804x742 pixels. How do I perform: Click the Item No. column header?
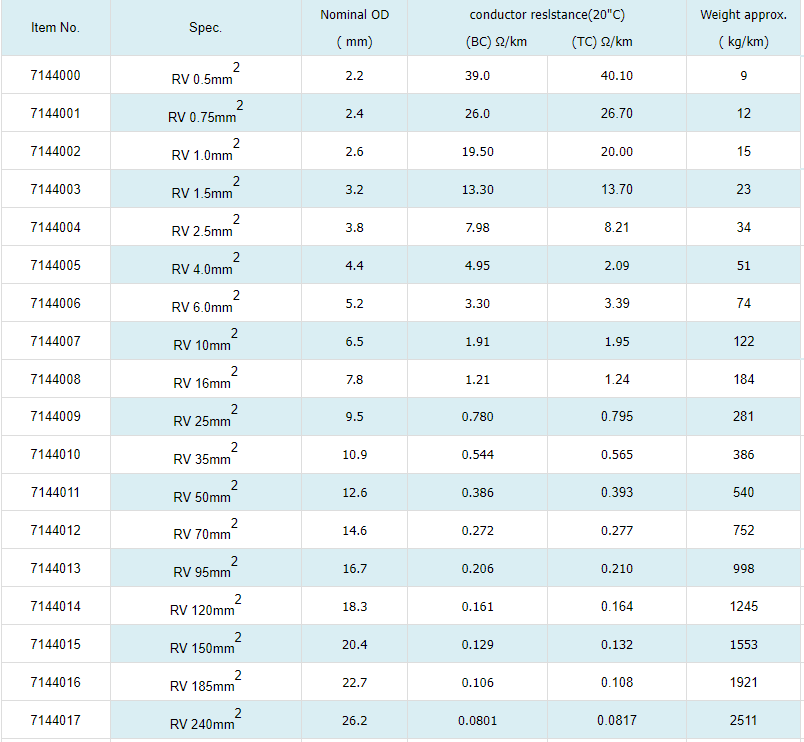coord(55,28)
